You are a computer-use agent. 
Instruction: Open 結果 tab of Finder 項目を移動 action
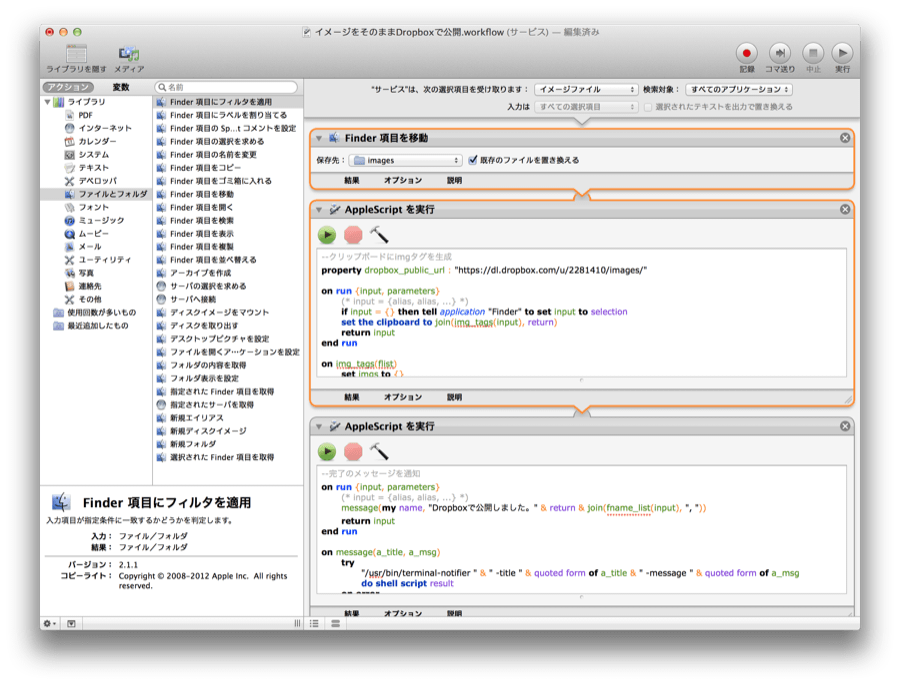pos(352,180)
